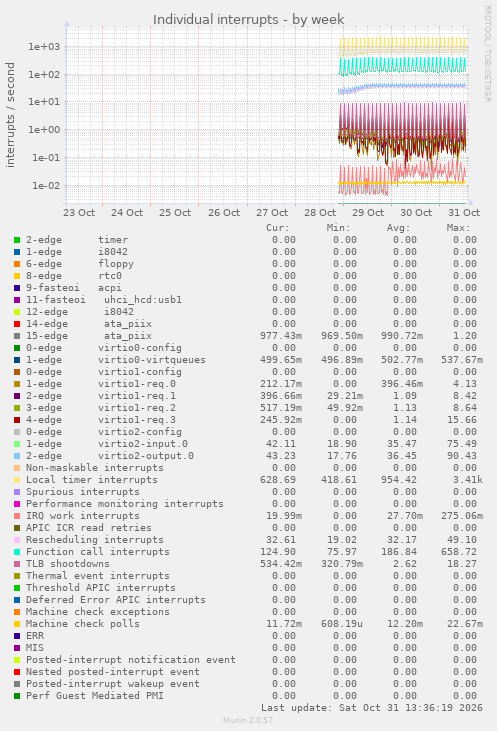The image size is (497, 731).
Task: Click the MIS legend label
Action: tap(35, 648)
